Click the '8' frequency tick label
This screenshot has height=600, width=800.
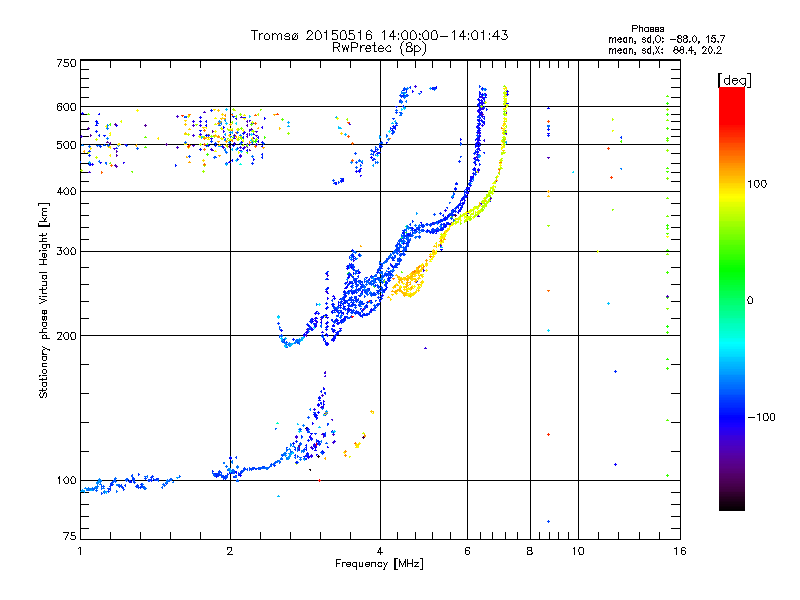click(530, 551)
